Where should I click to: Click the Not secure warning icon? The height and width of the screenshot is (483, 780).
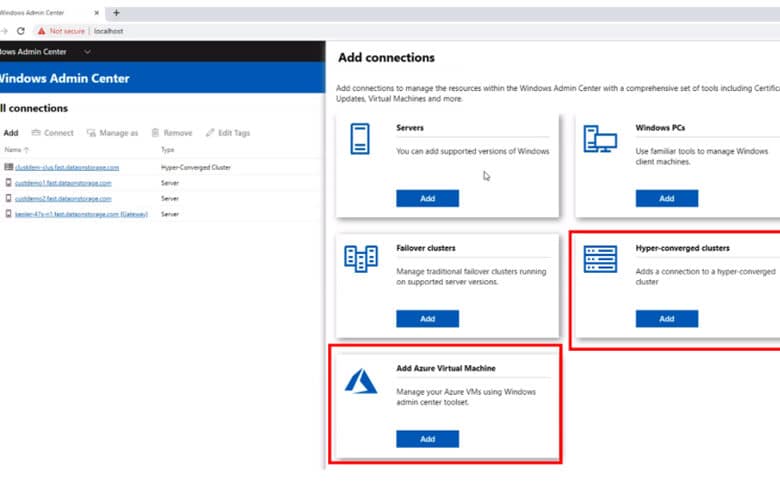tap(41, 31)
